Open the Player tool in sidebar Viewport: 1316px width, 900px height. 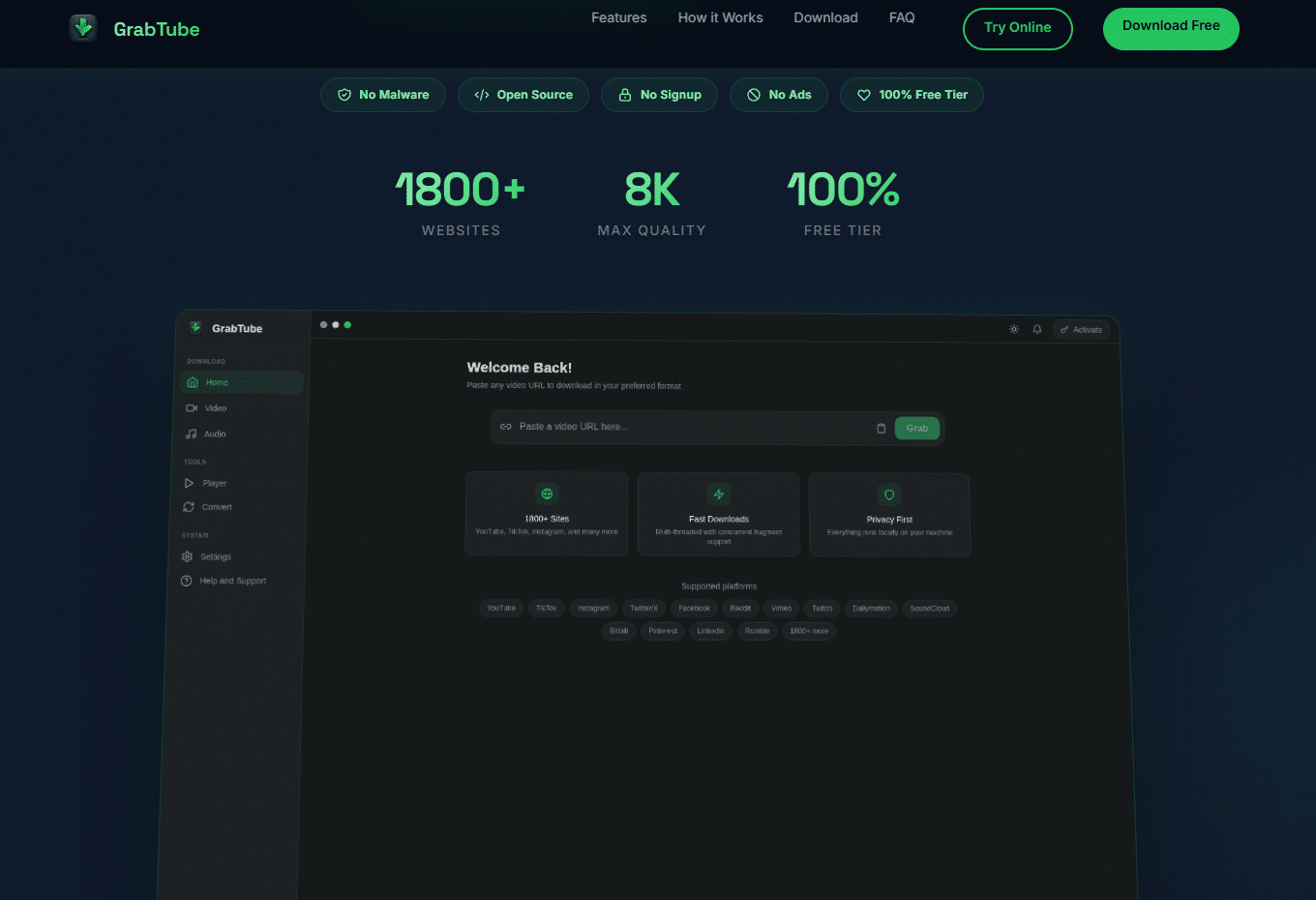214,483
